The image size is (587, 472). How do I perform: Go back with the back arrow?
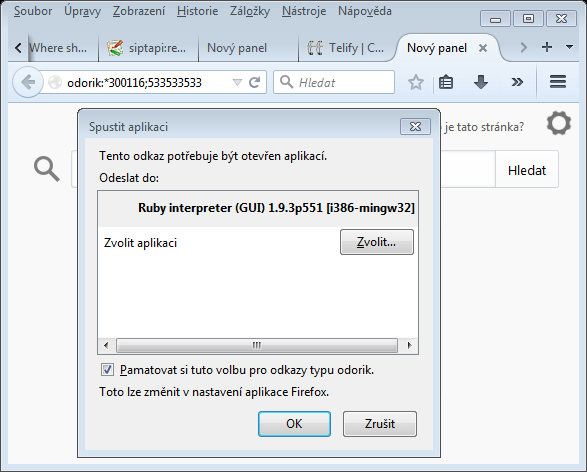(28, 82)
